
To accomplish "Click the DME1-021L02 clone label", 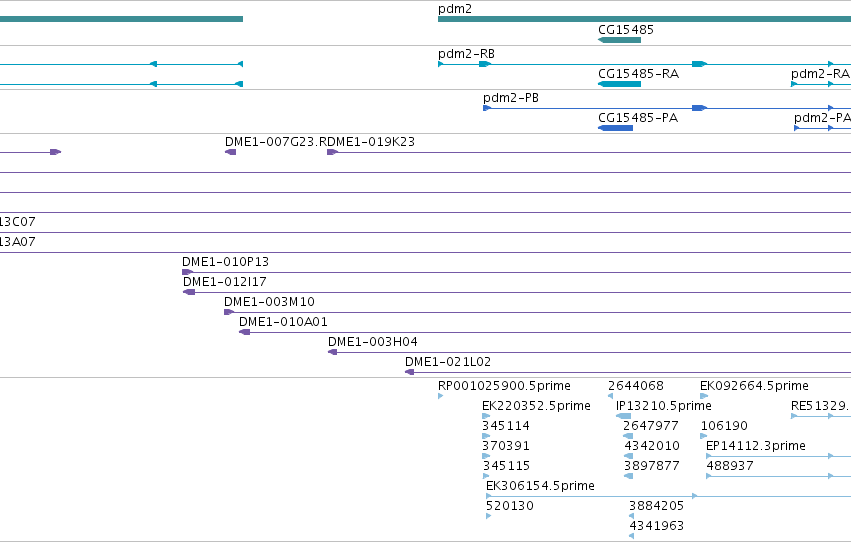I will point(448,362).
